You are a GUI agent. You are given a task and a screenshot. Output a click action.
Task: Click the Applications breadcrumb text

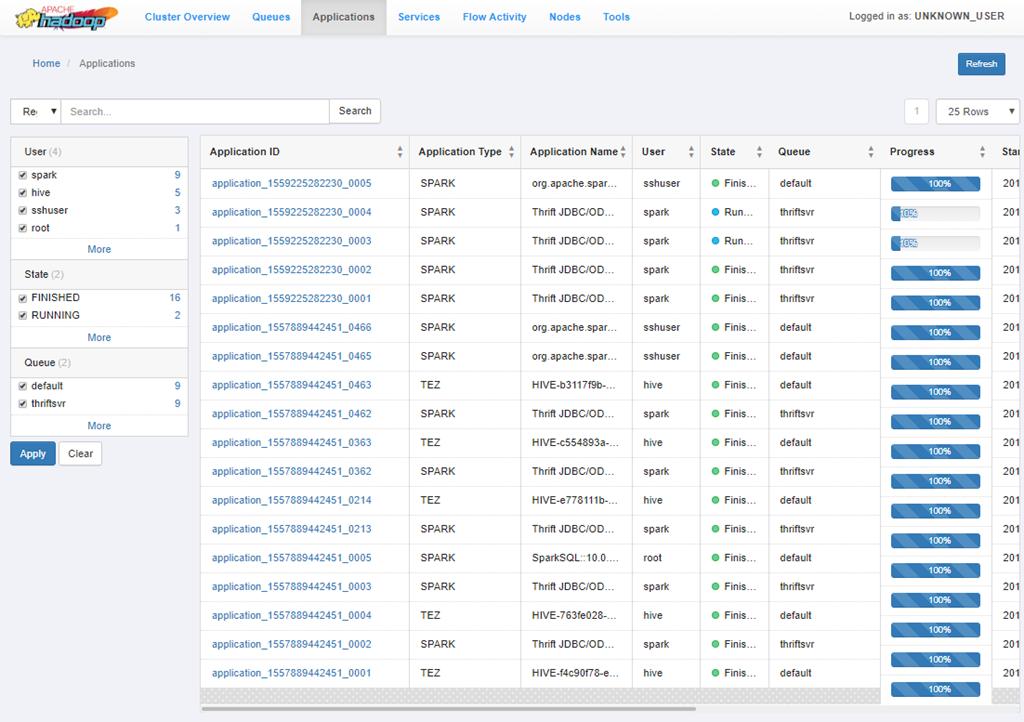point(107,63)
